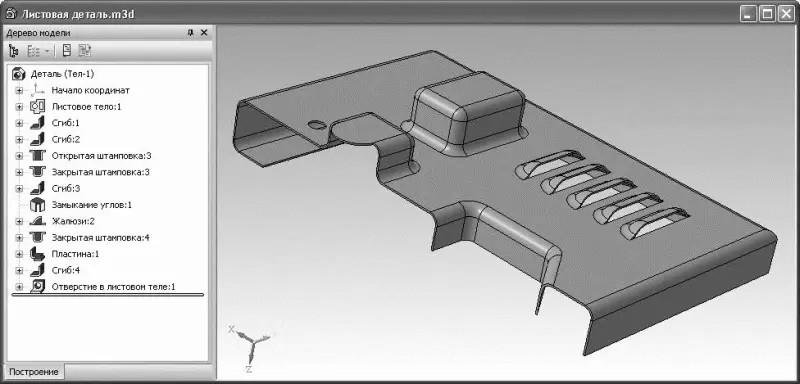The height and width of the screenshot is (384, 800).
Task: Open the tree view mode dropdown arrow
Action: pos(47,50)
